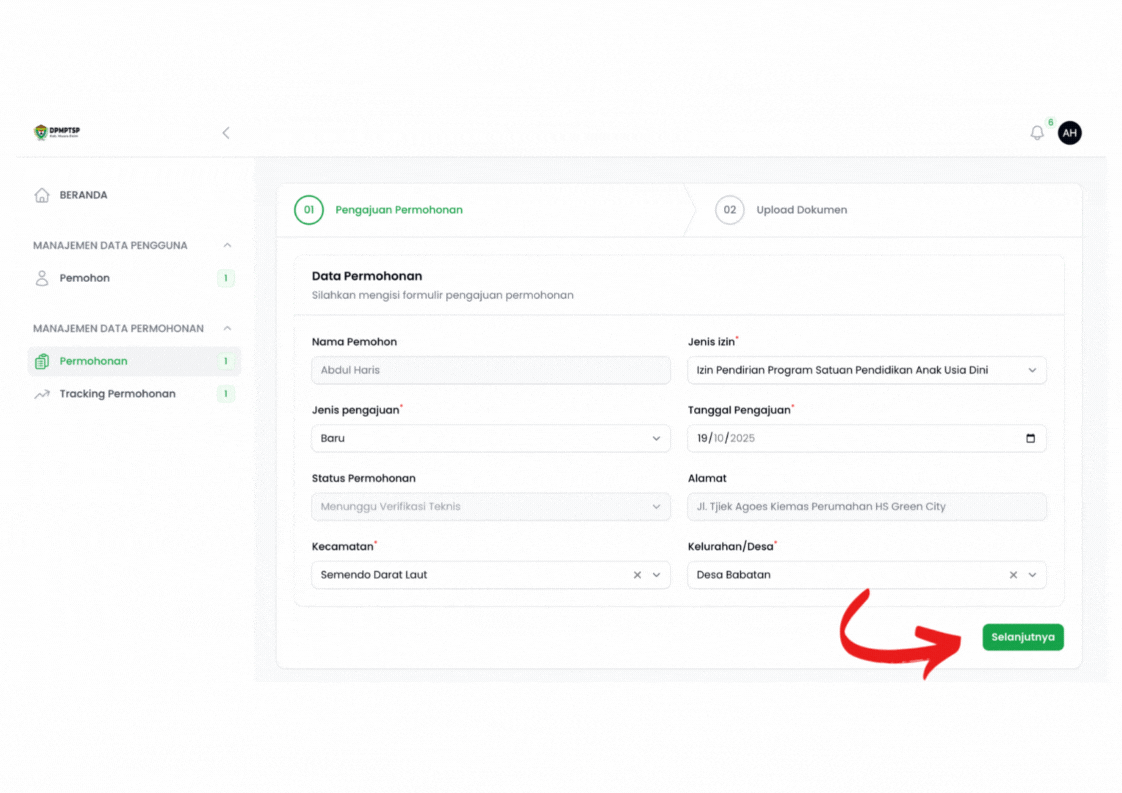Click the green Selanjutnya button

pos(1022,637)
